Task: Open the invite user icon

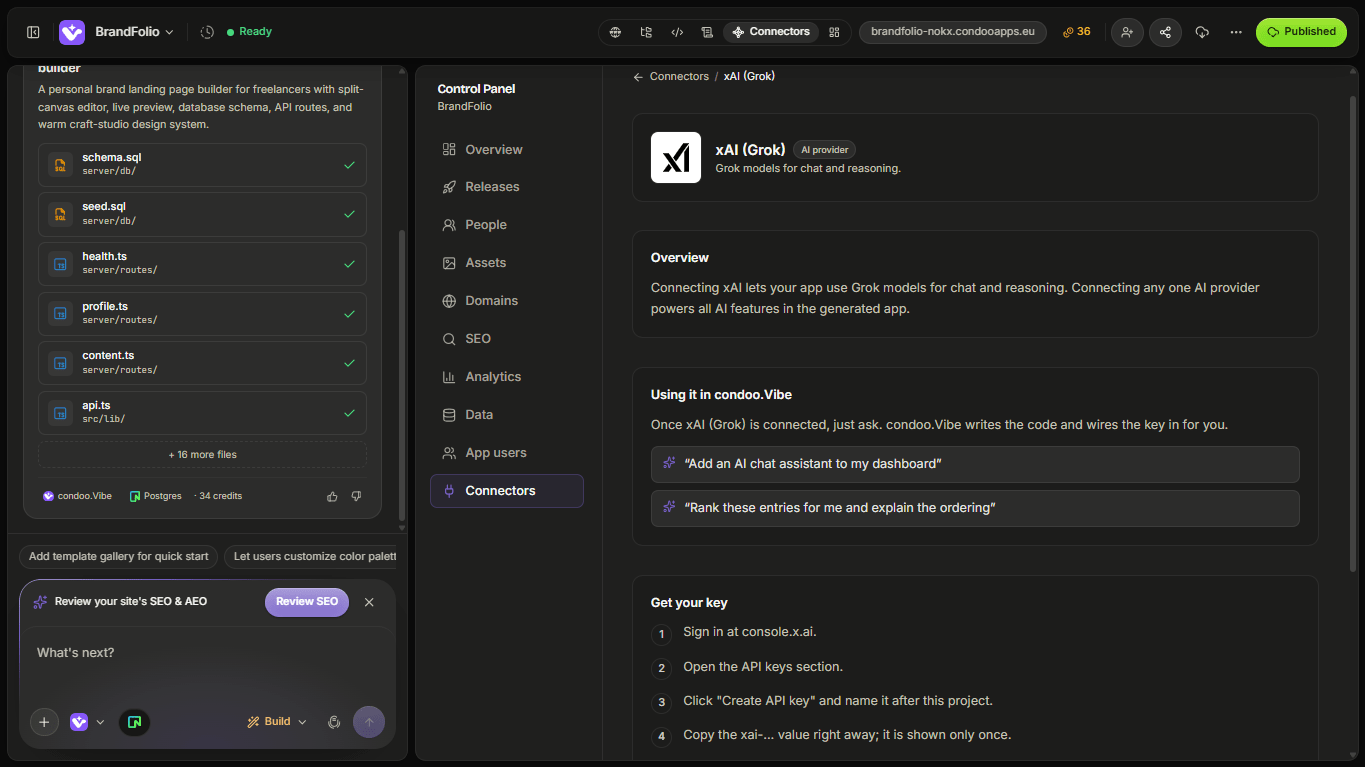Action: pos(1127,32)
